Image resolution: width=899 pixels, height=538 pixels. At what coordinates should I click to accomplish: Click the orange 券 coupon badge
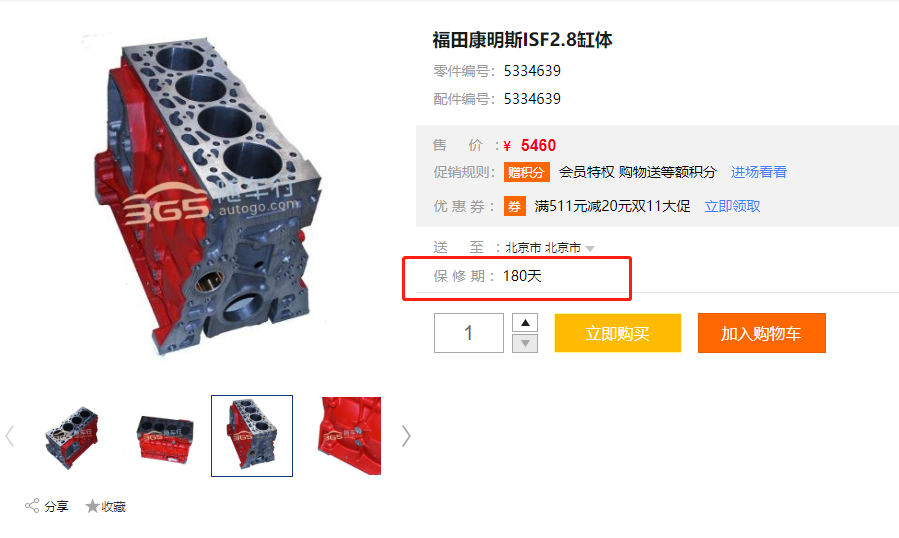pyautogui.click(x=514, y=206)
